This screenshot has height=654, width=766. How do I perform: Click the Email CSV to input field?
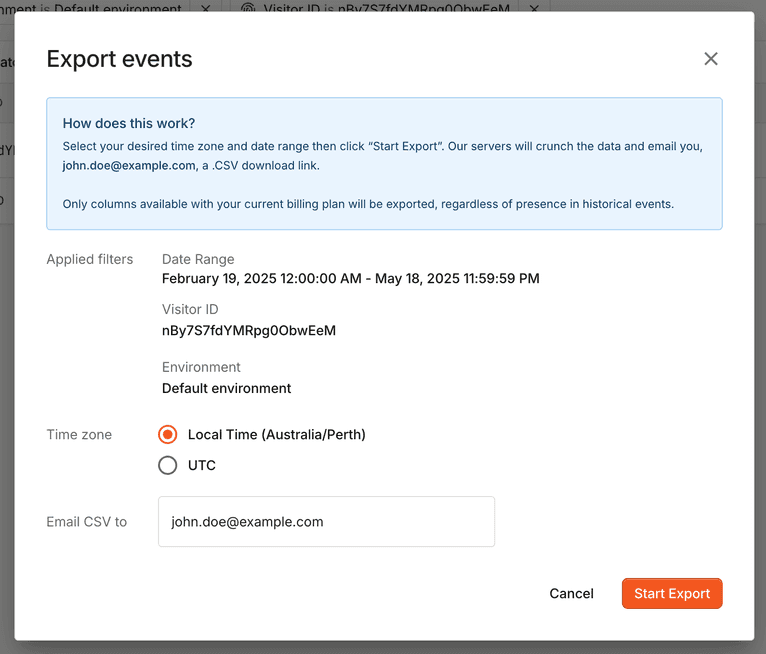326,522
